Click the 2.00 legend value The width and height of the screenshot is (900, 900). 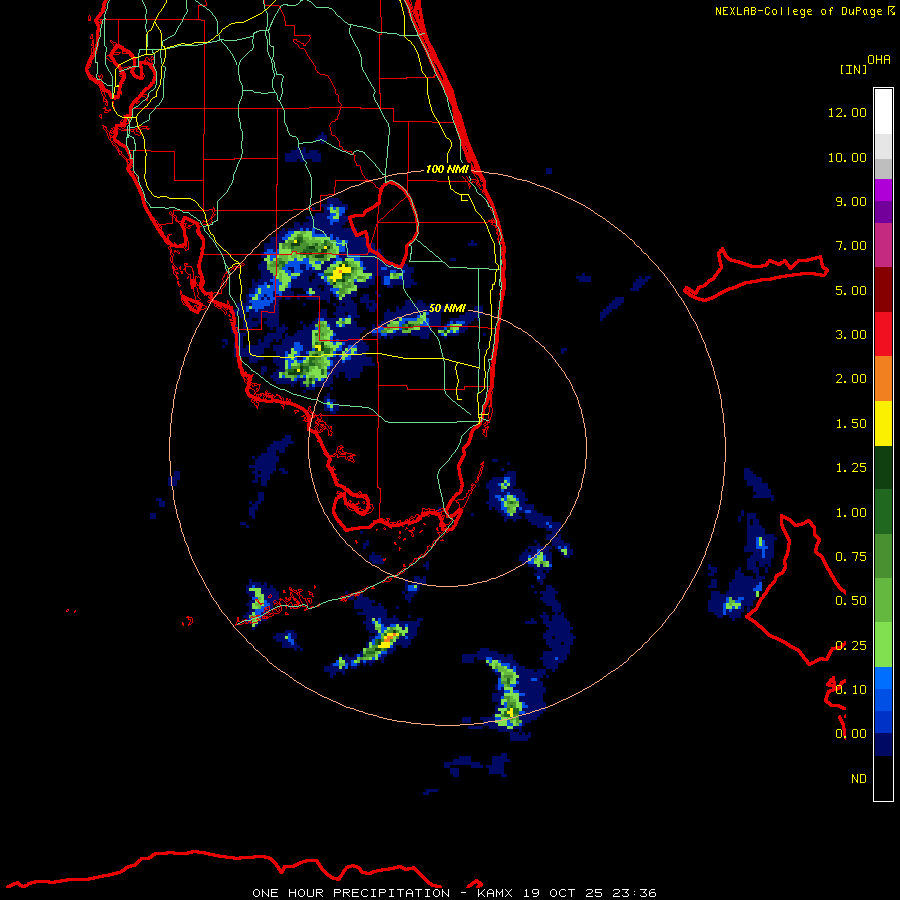coord(851,379)
